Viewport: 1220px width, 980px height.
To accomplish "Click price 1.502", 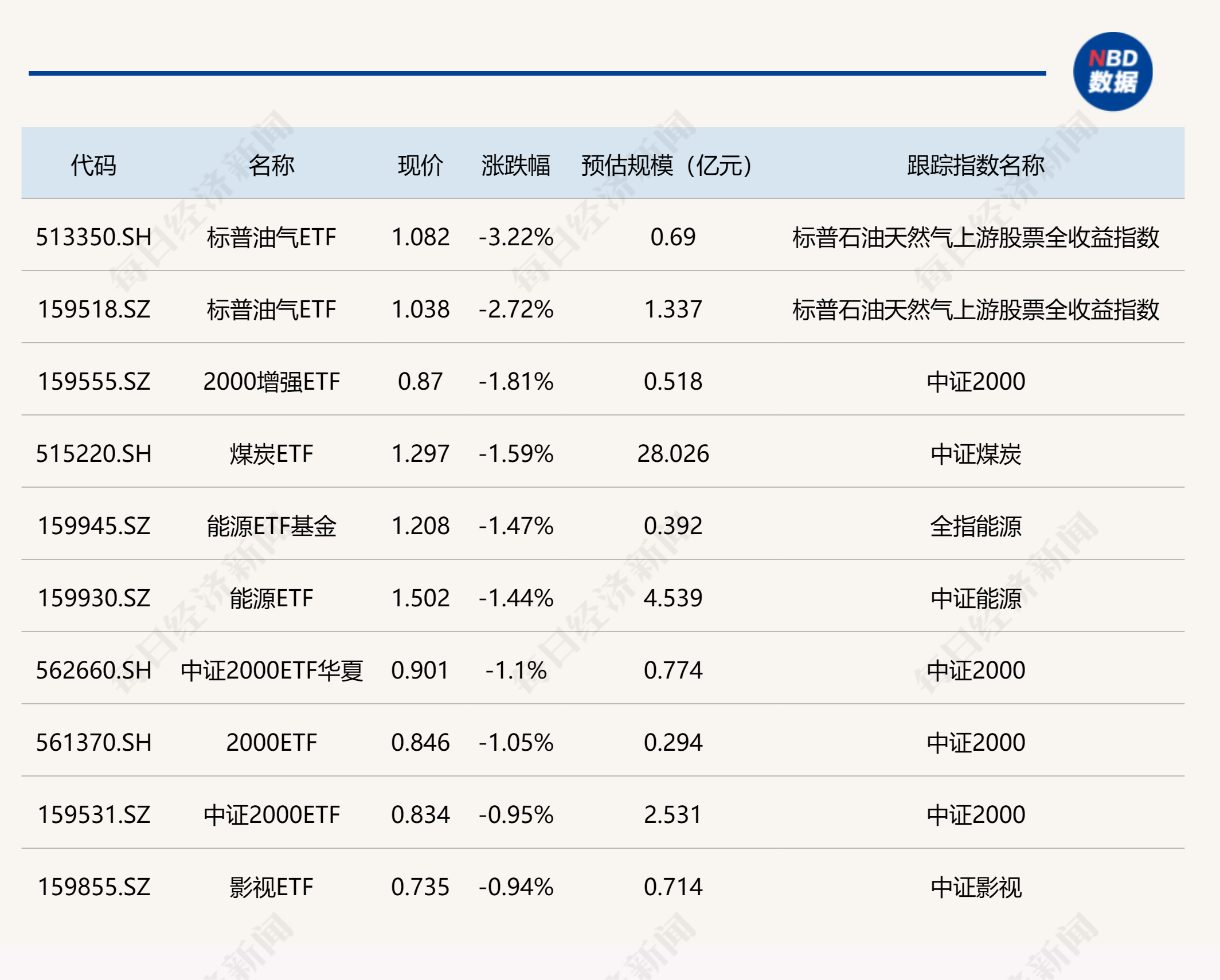I will tap(420, 598).
